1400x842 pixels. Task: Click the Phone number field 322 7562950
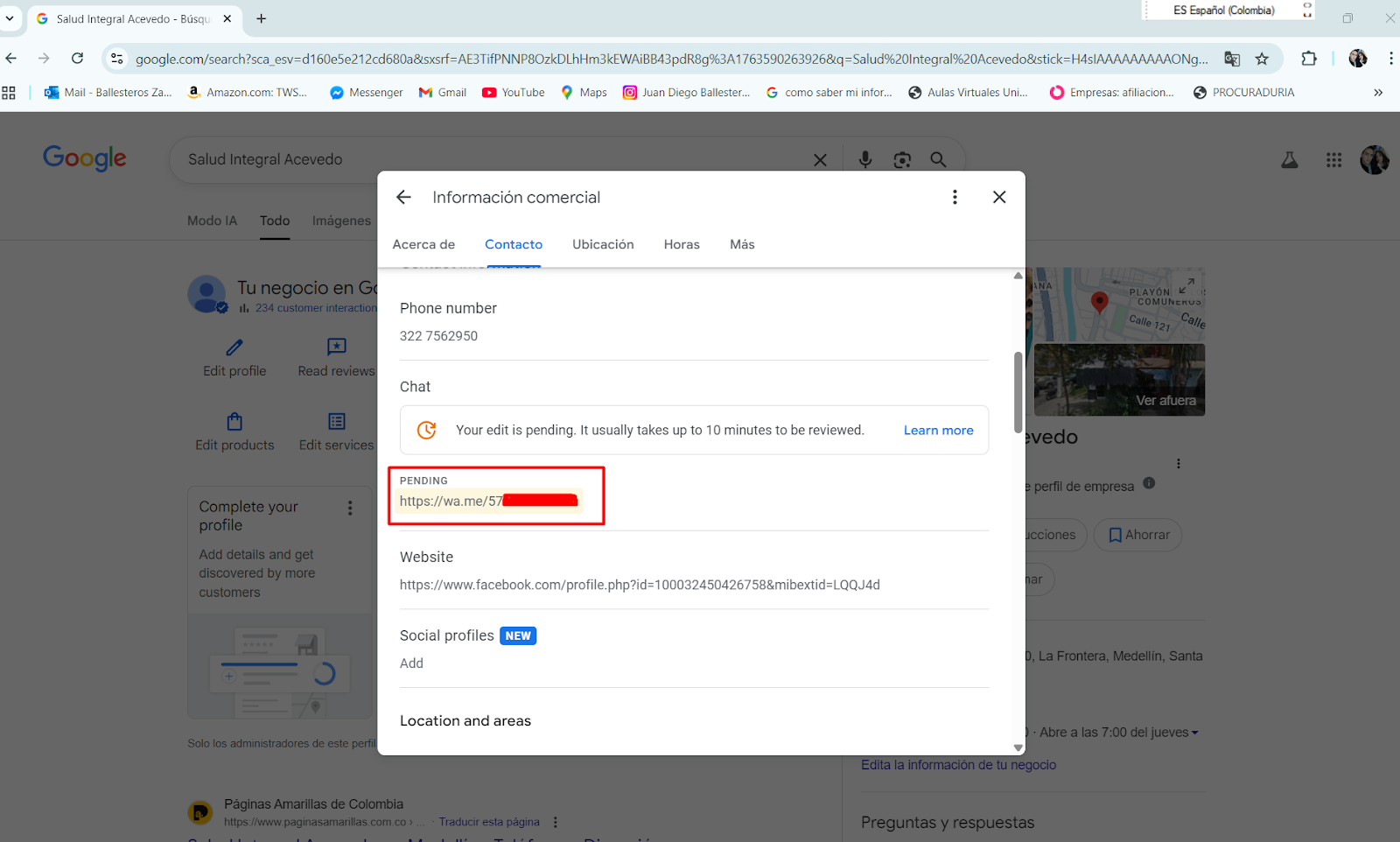[438, 336]
